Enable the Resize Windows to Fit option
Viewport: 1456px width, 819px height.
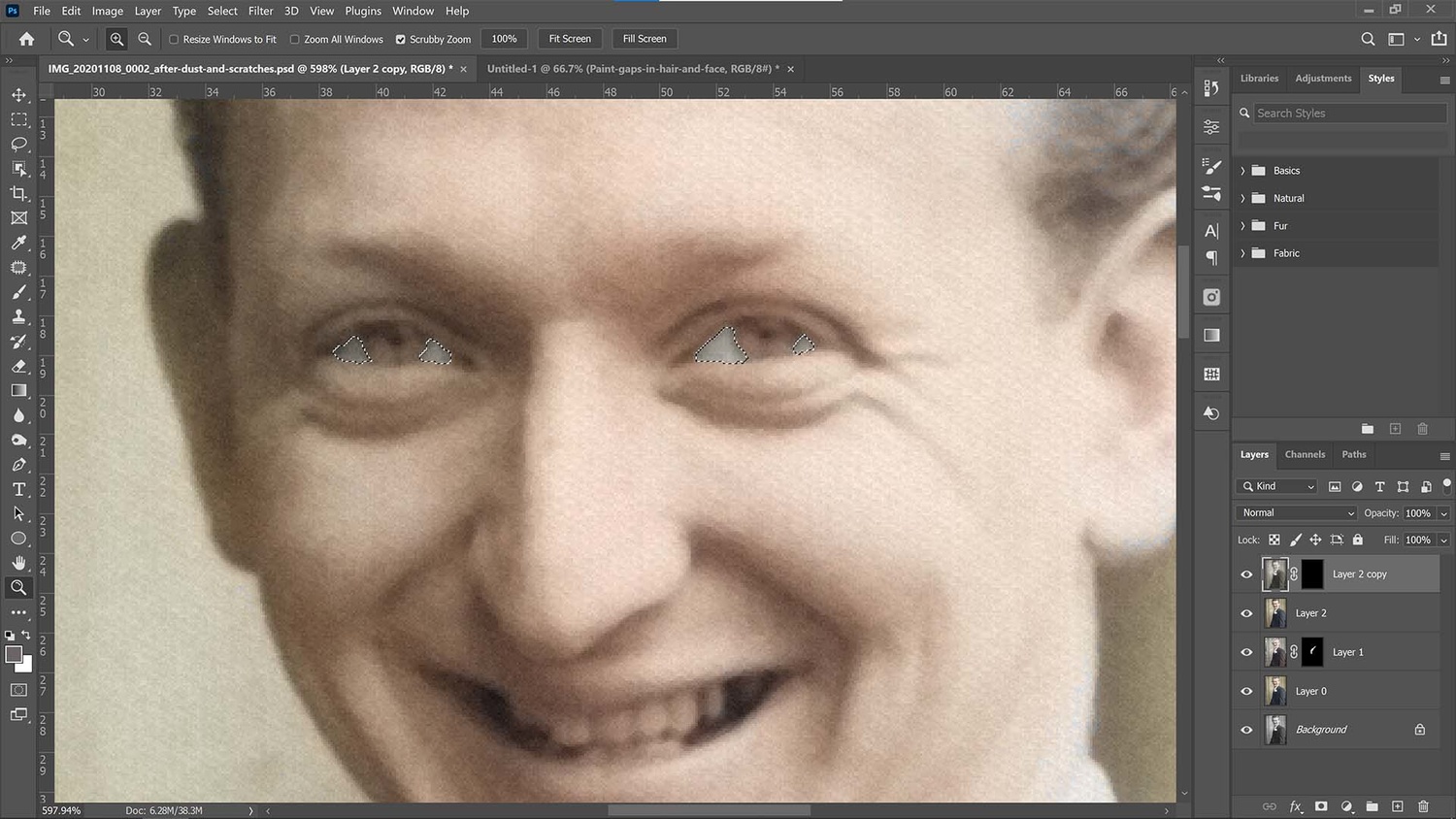pyautogui.click(x=175, y=39)
